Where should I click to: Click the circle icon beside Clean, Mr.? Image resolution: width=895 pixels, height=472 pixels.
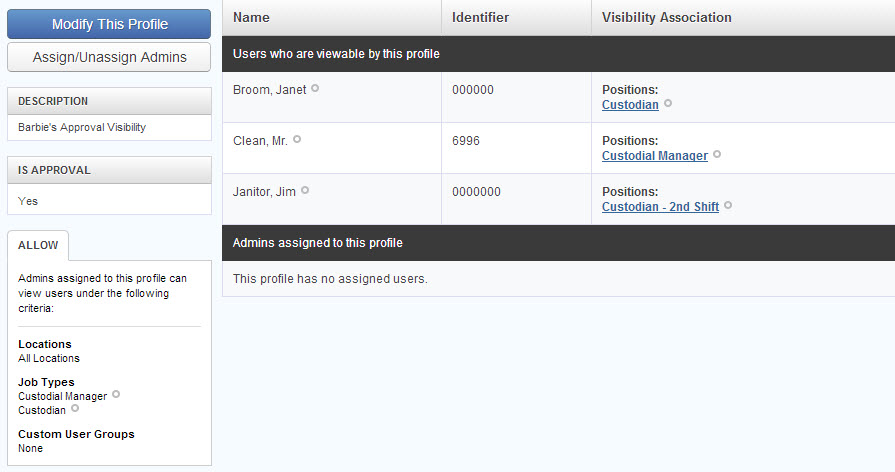point(297,139)
